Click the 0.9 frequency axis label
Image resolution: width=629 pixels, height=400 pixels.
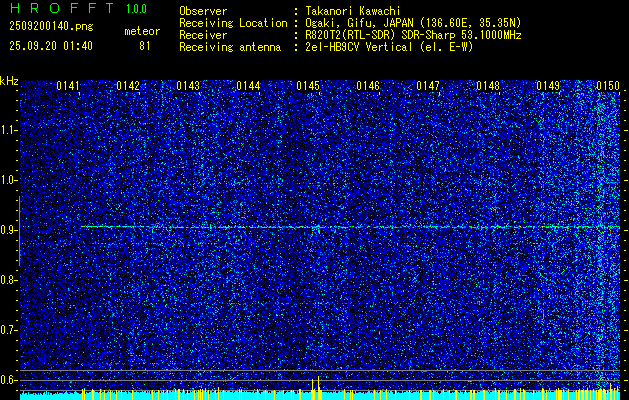[x=8, y=230]
